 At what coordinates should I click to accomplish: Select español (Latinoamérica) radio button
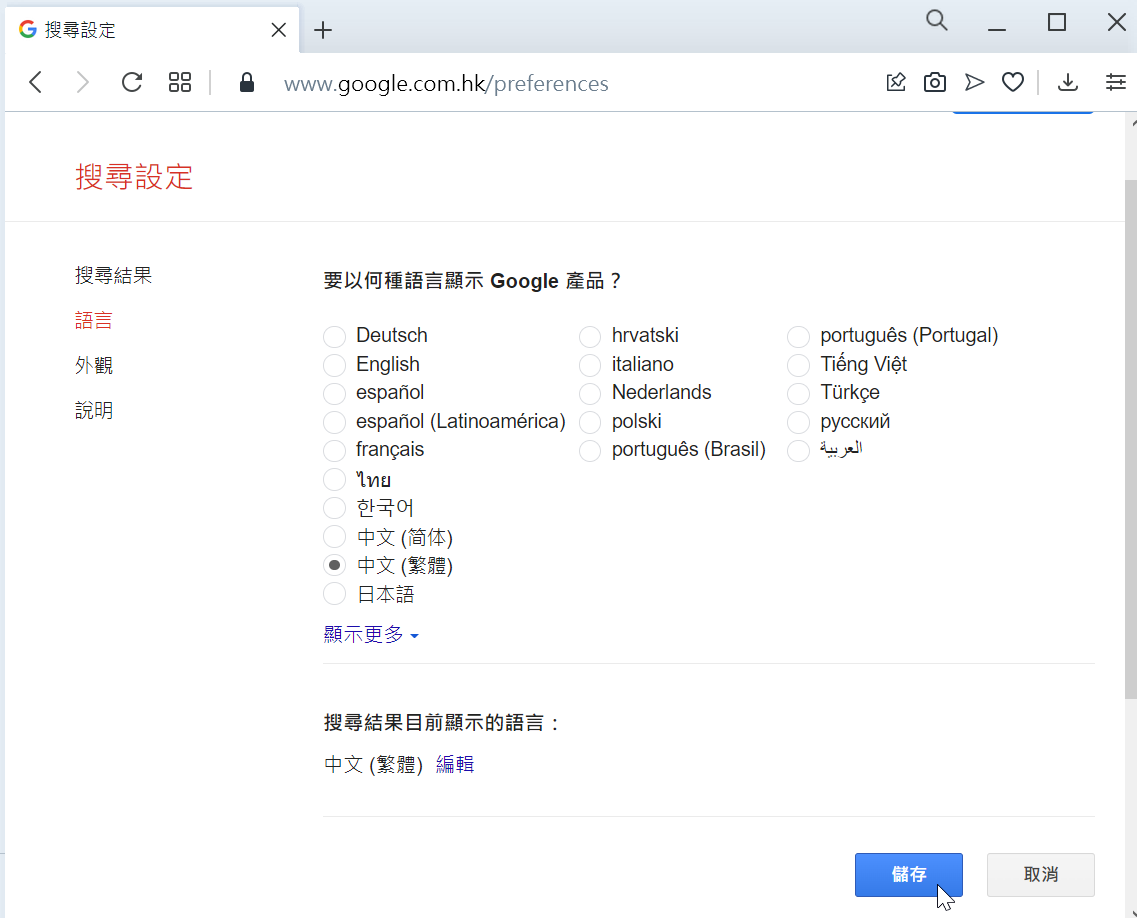[334, 422]
